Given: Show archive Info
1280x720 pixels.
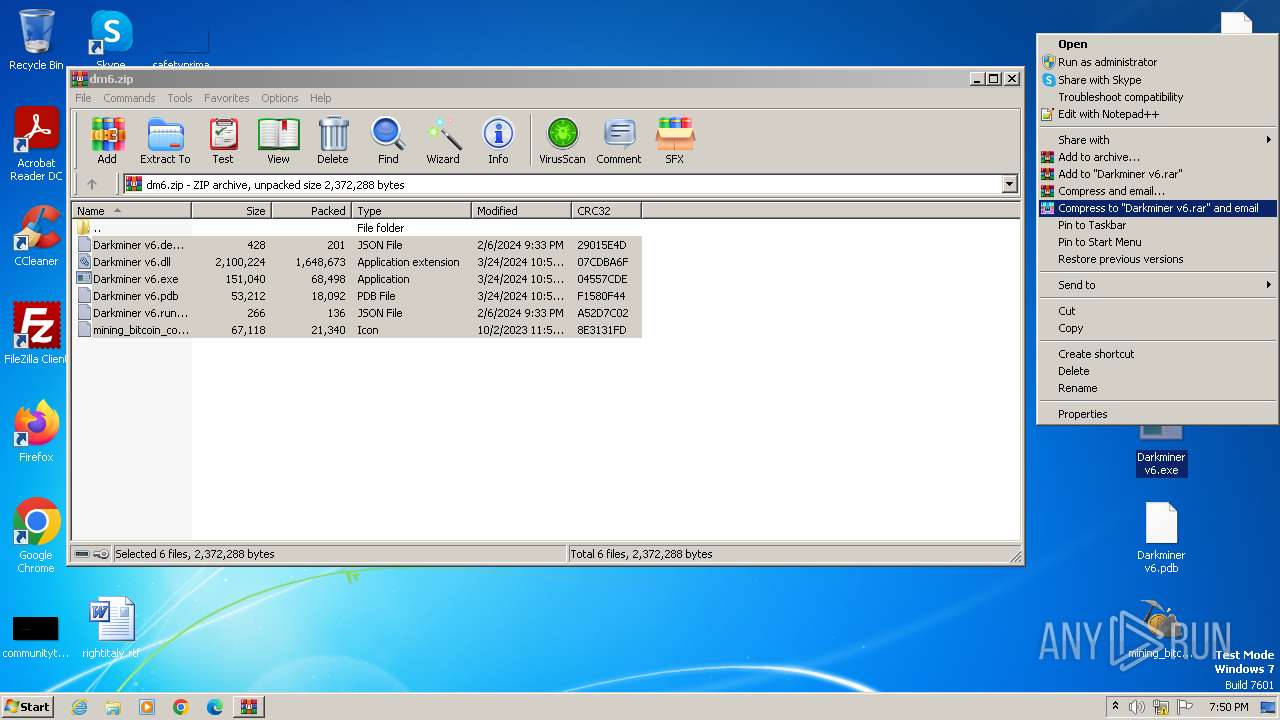Looking at the screenshot, I should tap(498, 140).
